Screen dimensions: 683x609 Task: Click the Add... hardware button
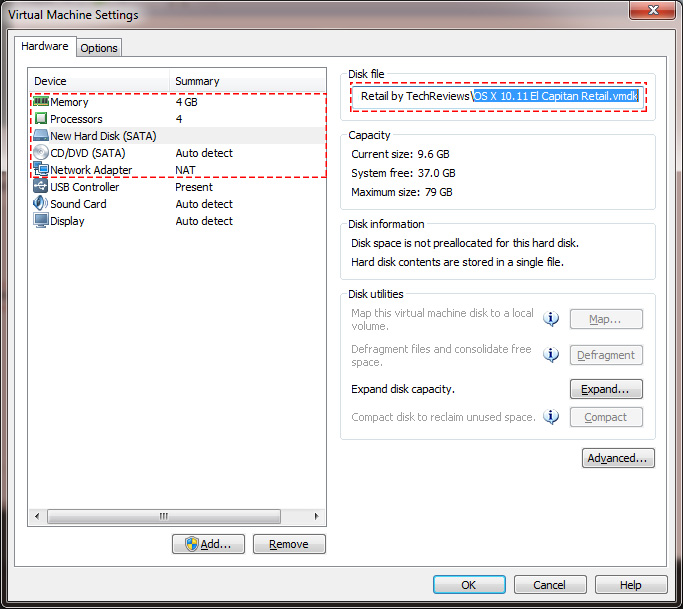[x=208, y=544]
